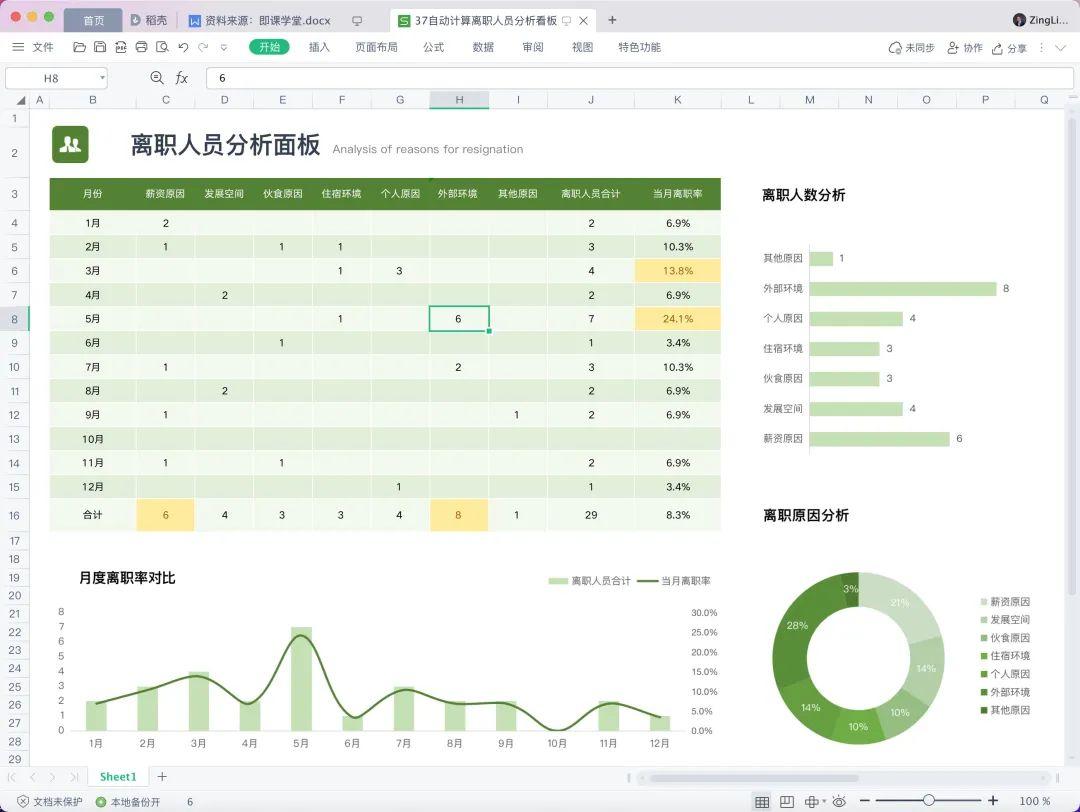Click the previous sheet arrow
Viewport: 1080px width, 812px height.
tap(32, 777)
